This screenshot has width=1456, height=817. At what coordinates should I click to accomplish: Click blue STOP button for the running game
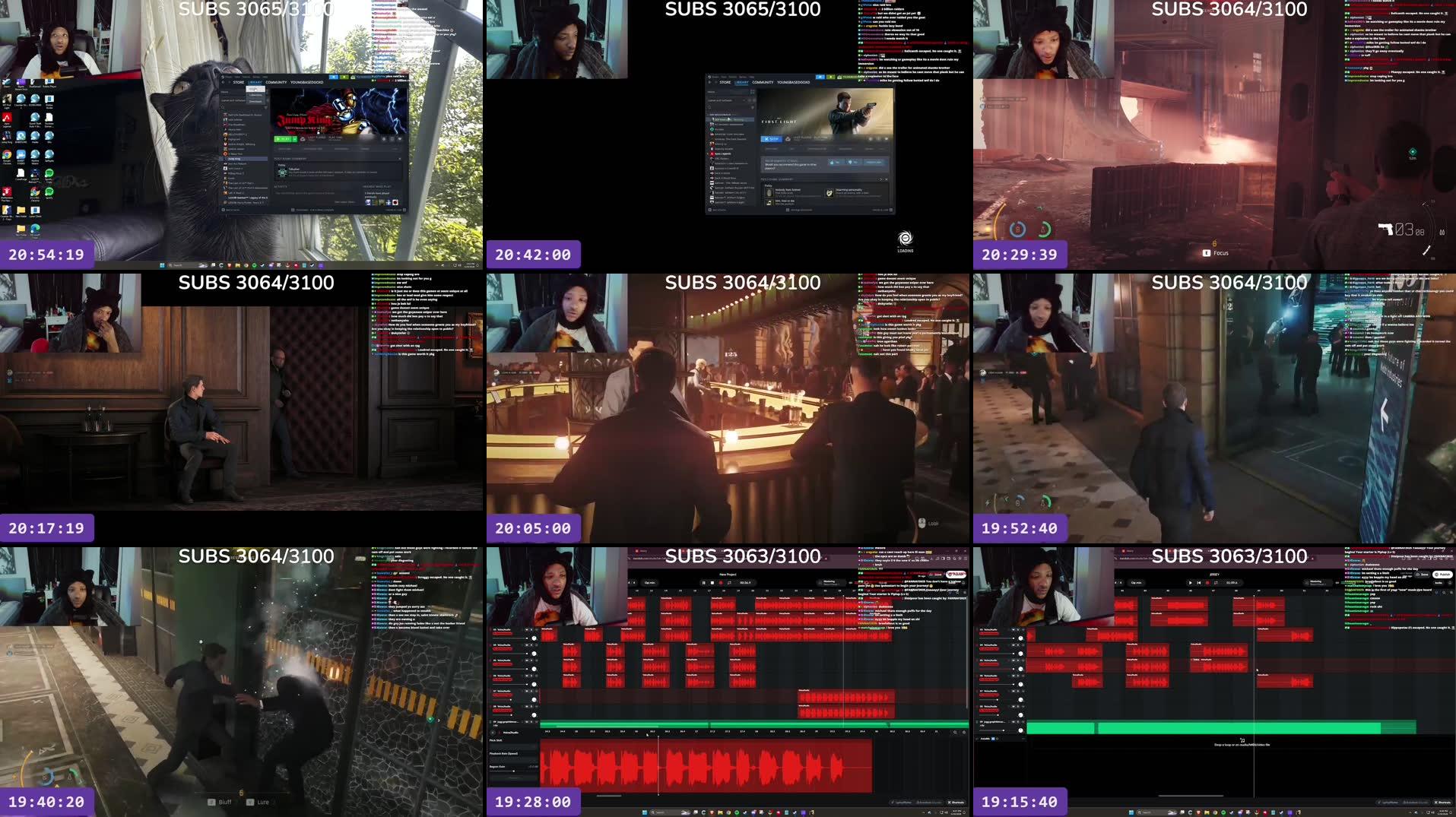click(x=772, y=139)
